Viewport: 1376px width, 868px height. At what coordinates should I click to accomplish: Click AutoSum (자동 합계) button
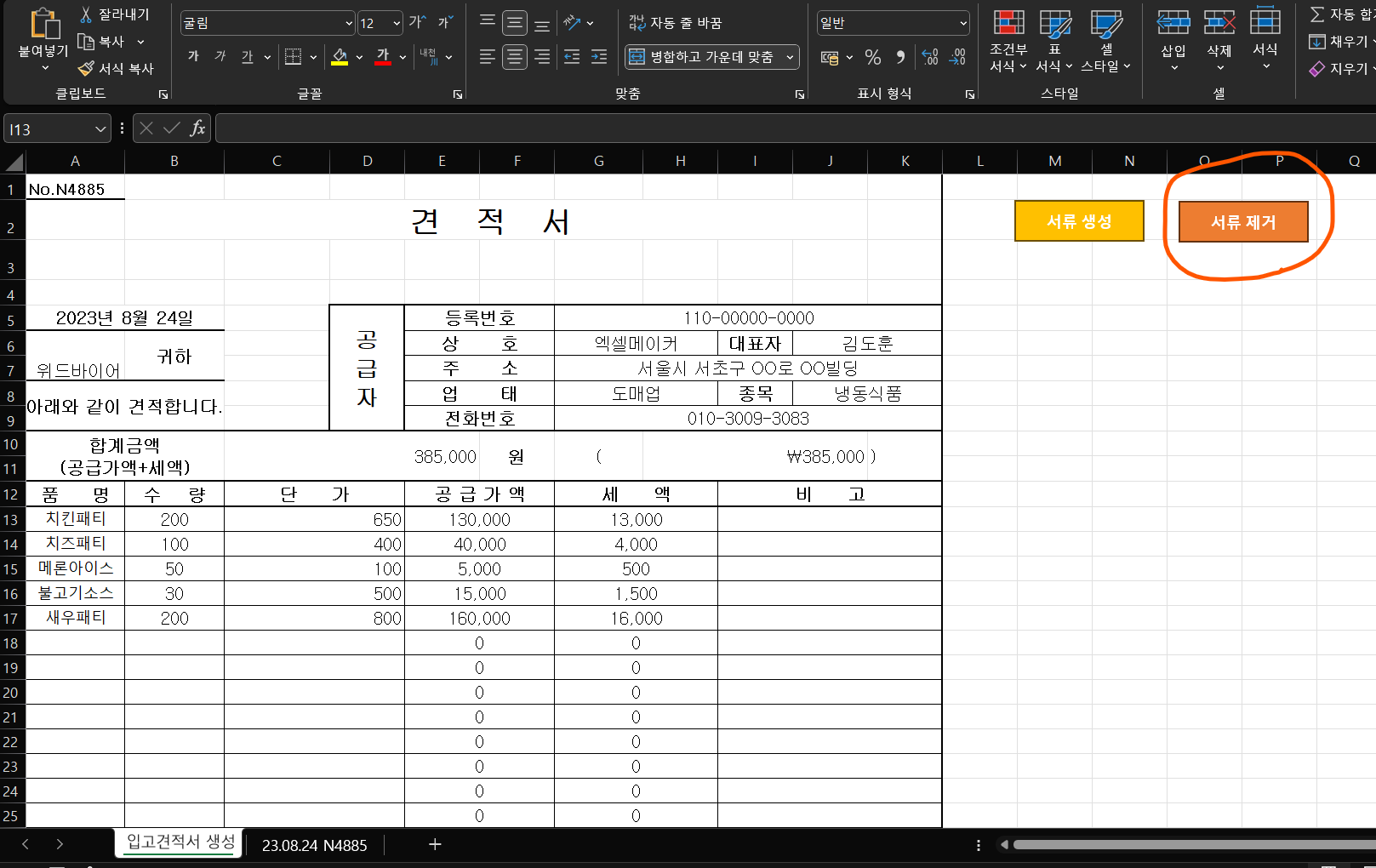(1343, 14)
